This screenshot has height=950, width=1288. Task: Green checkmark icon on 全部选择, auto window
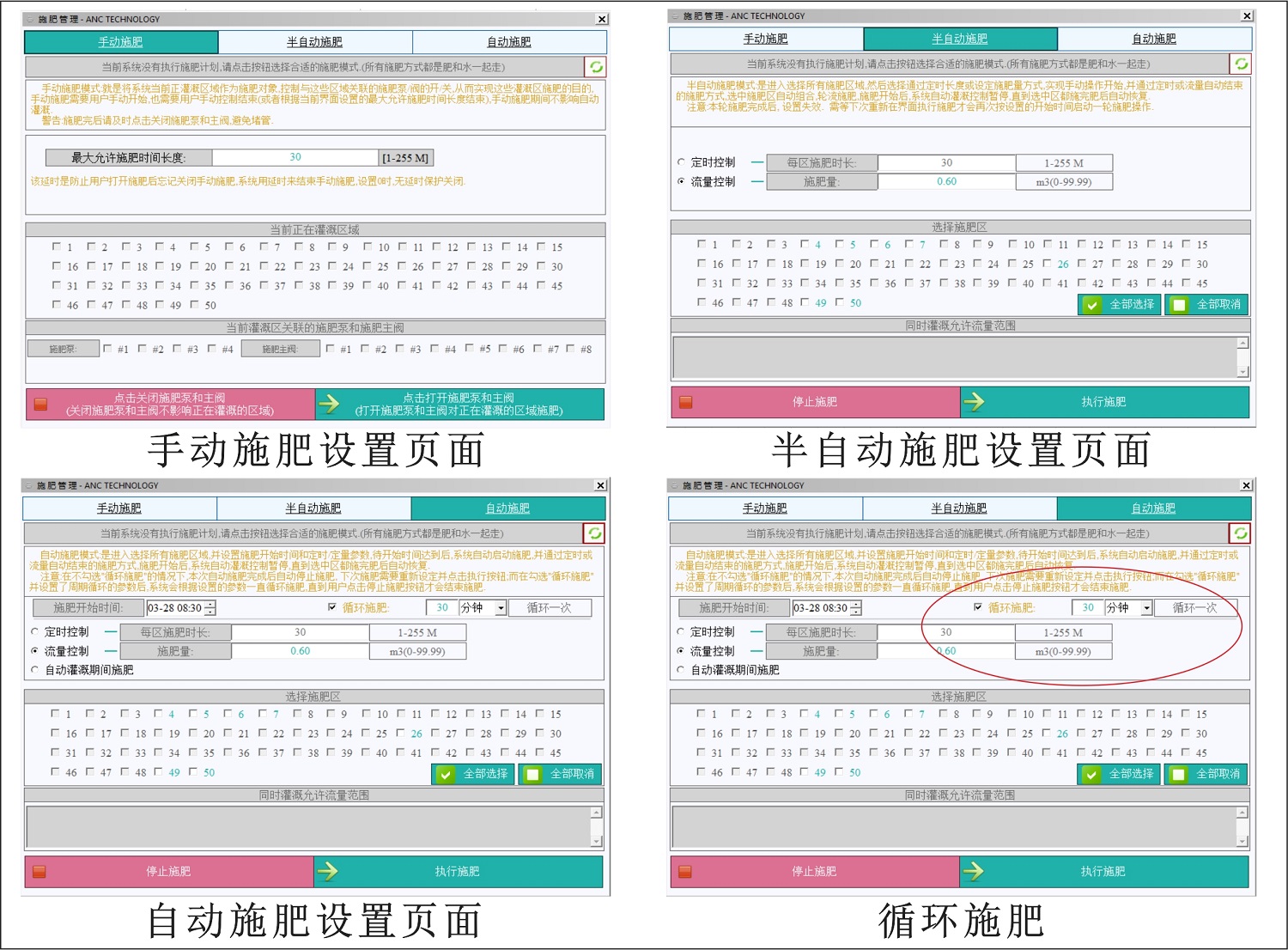[x=445, y=775]
